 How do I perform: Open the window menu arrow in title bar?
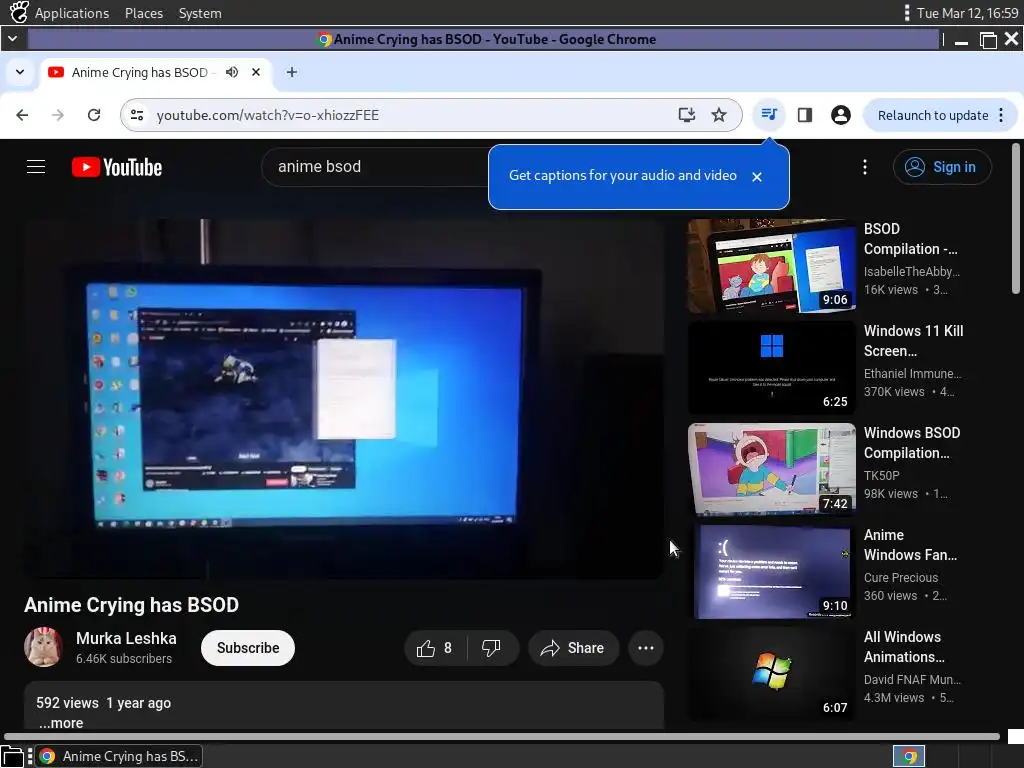(12, 39)
